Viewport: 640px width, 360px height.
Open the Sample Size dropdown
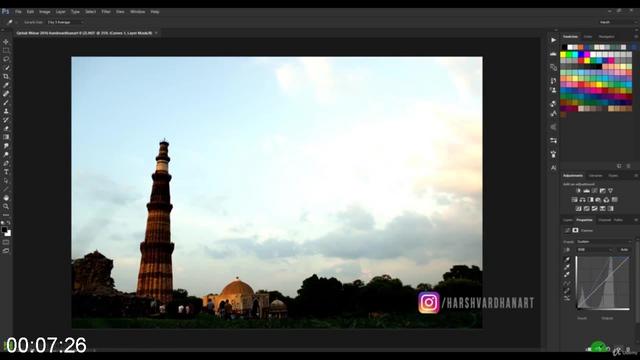click(x=65, y=22)
